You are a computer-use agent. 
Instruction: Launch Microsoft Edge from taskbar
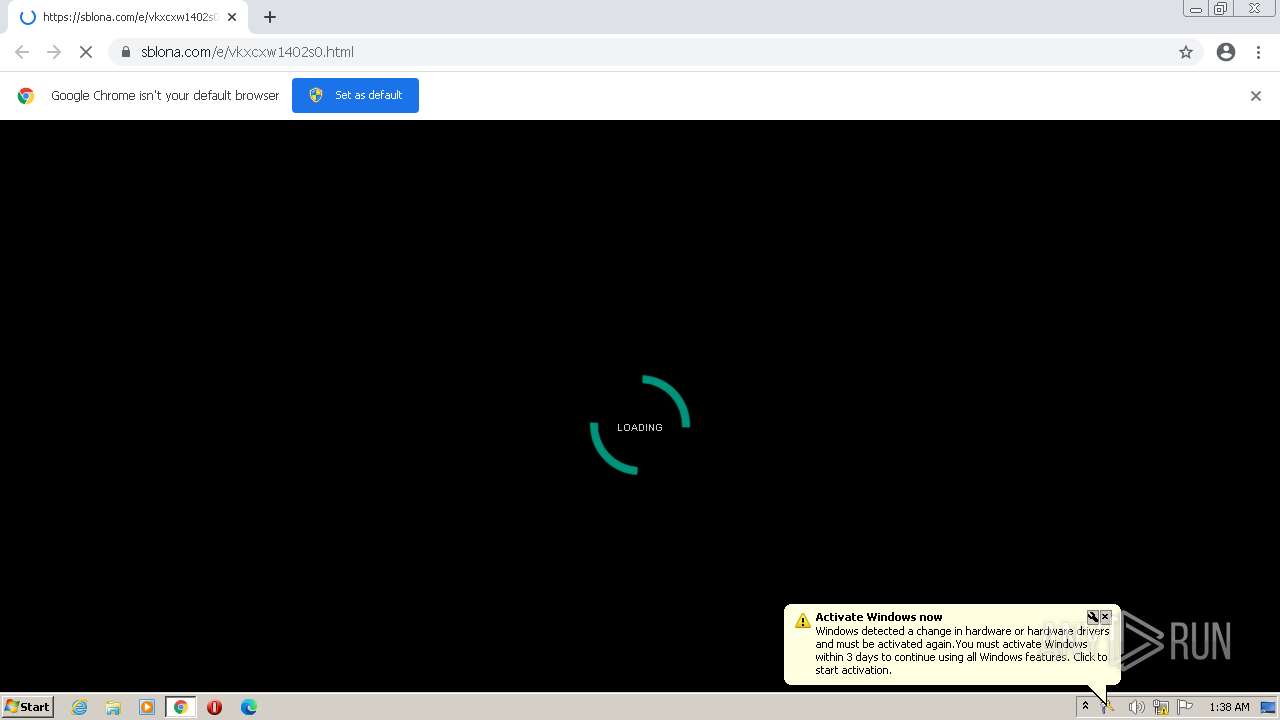pyautogui.click(x=248, y=707)
